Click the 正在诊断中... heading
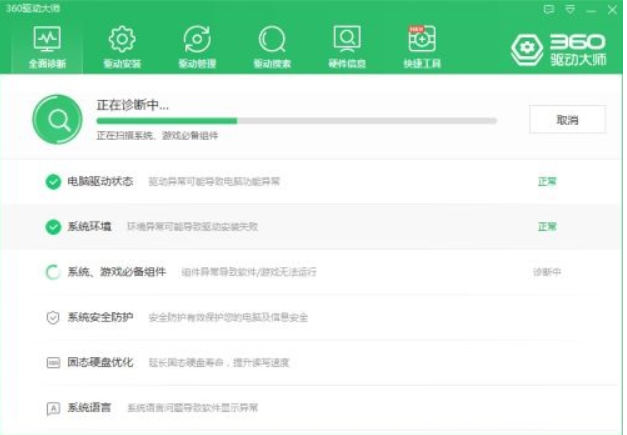This screenshot has width=627, height=435. (x=132, y=105)
